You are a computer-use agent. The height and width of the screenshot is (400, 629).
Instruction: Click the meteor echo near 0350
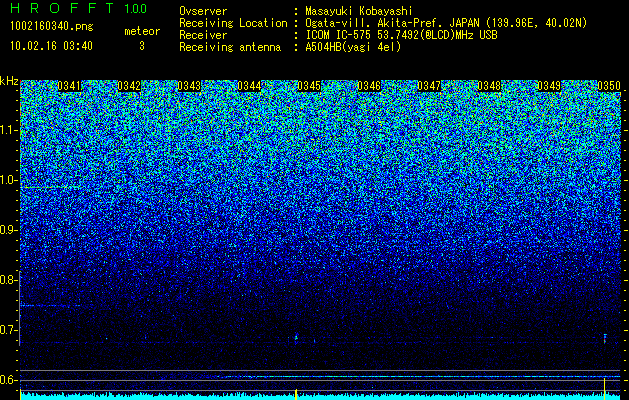click(x=605, y=338)
